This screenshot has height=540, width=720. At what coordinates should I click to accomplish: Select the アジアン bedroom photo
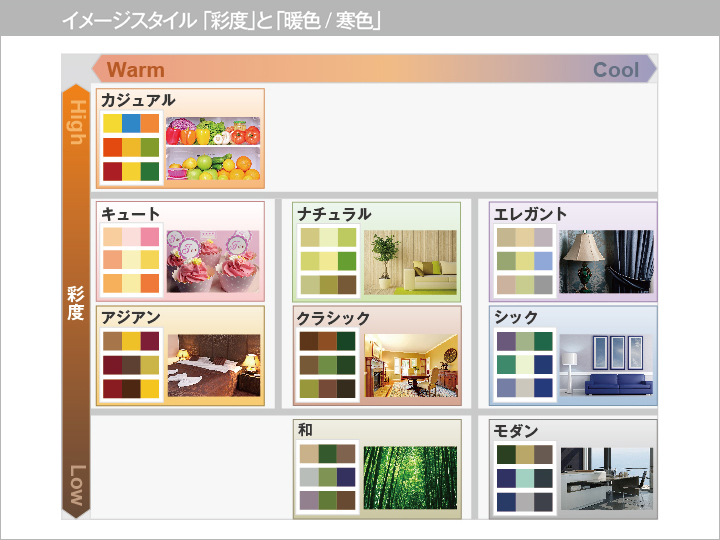[213, 365]
